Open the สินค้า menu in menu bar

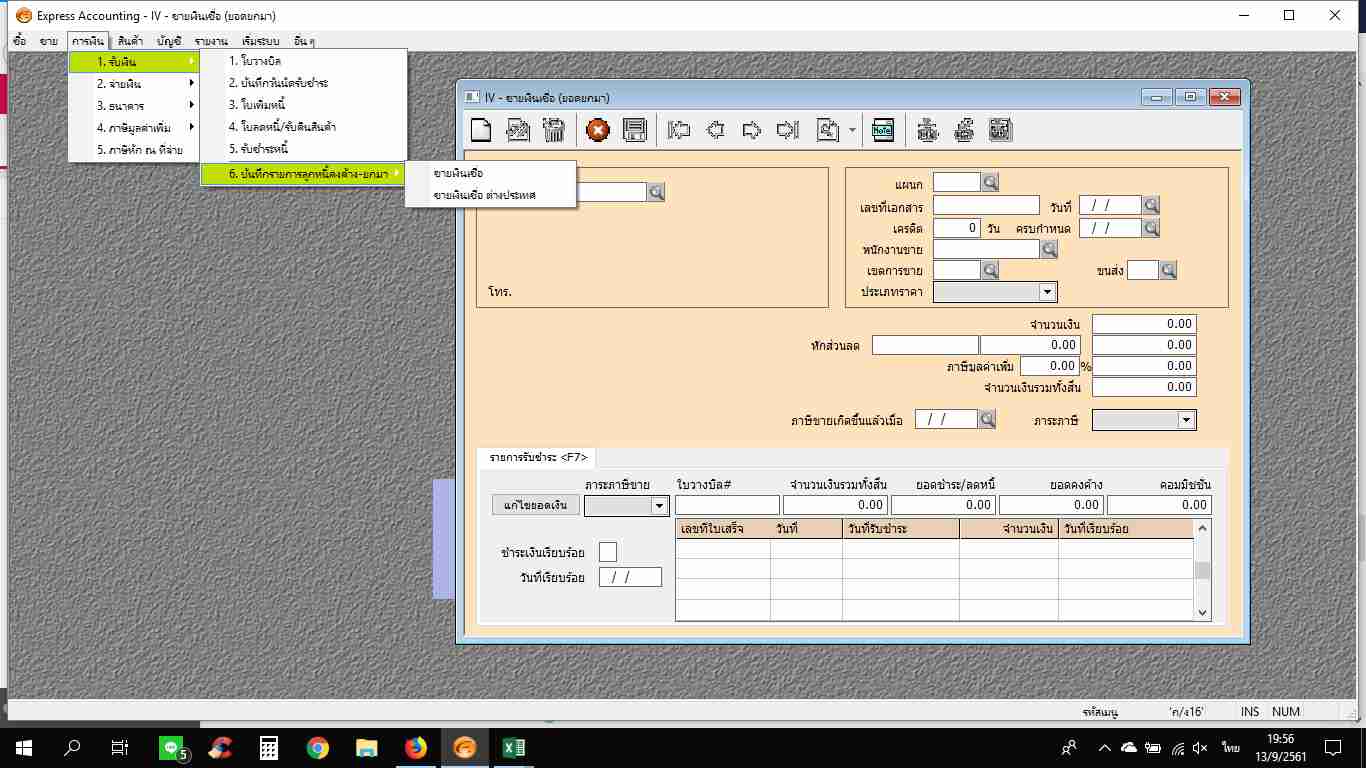point(129,41)
